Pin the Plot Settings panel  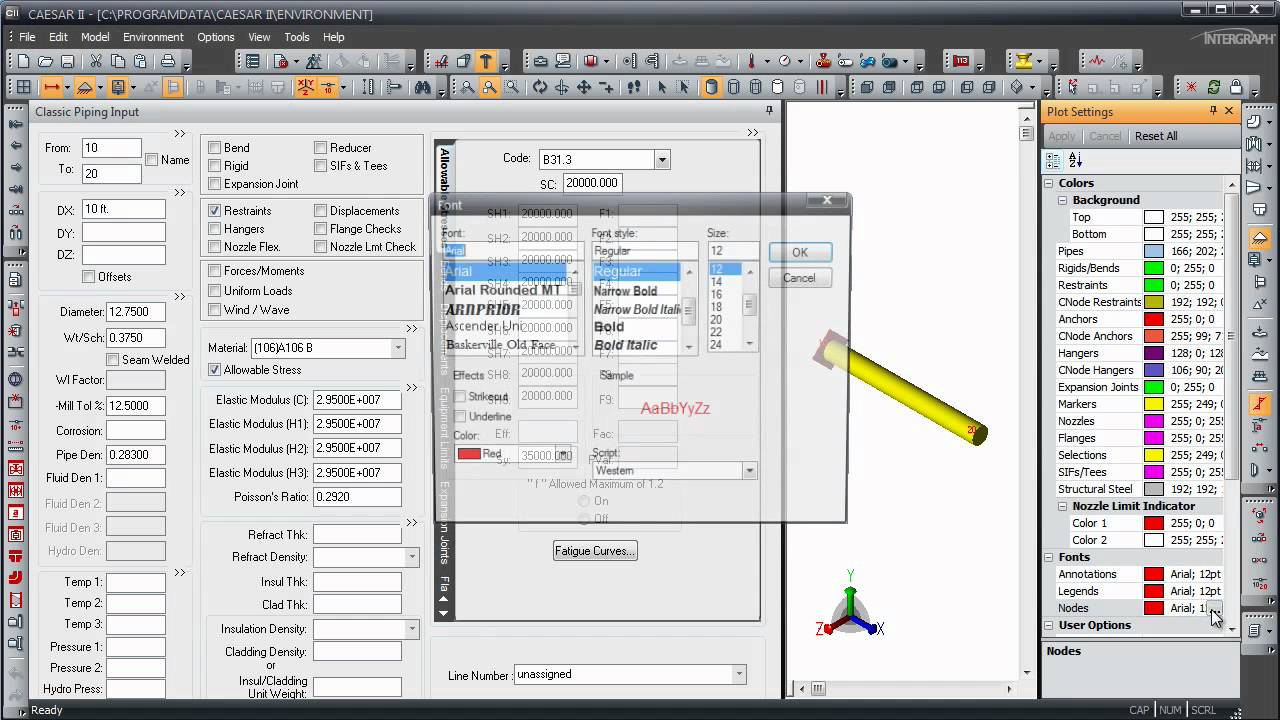[1213, 111]
